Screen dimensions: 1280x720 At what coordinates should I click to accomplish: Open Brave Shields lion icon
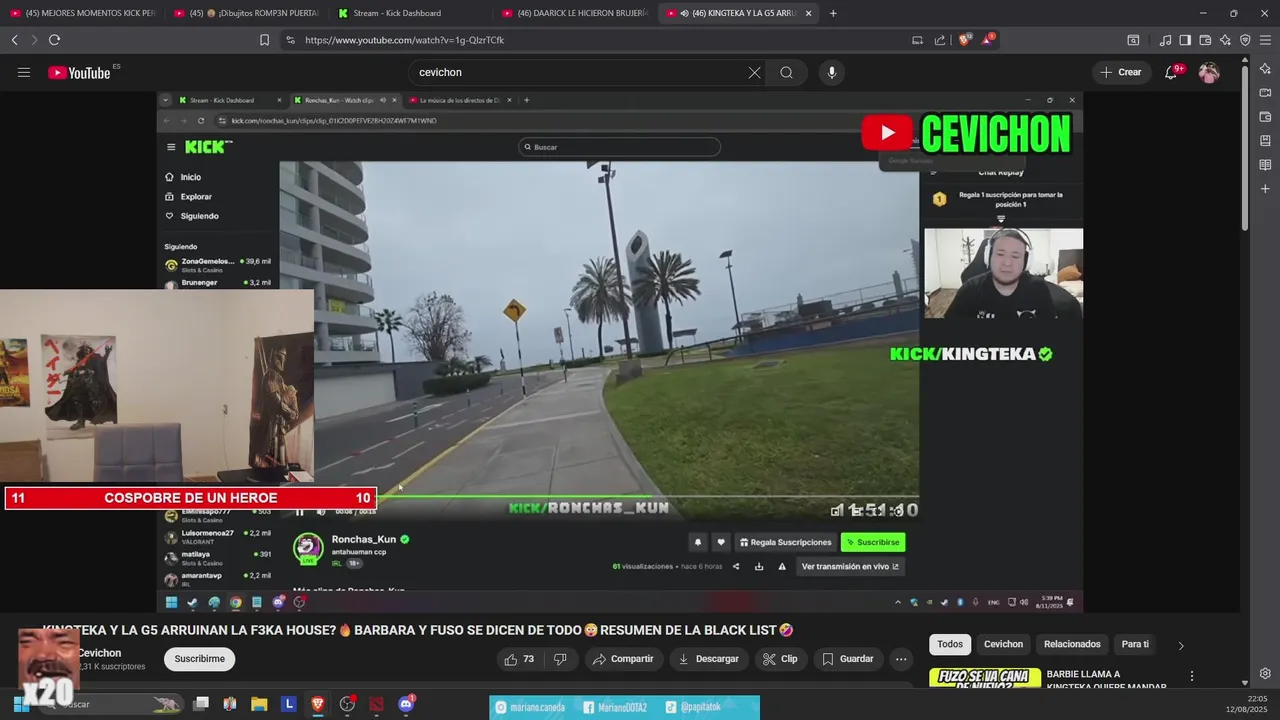(964, 40)
